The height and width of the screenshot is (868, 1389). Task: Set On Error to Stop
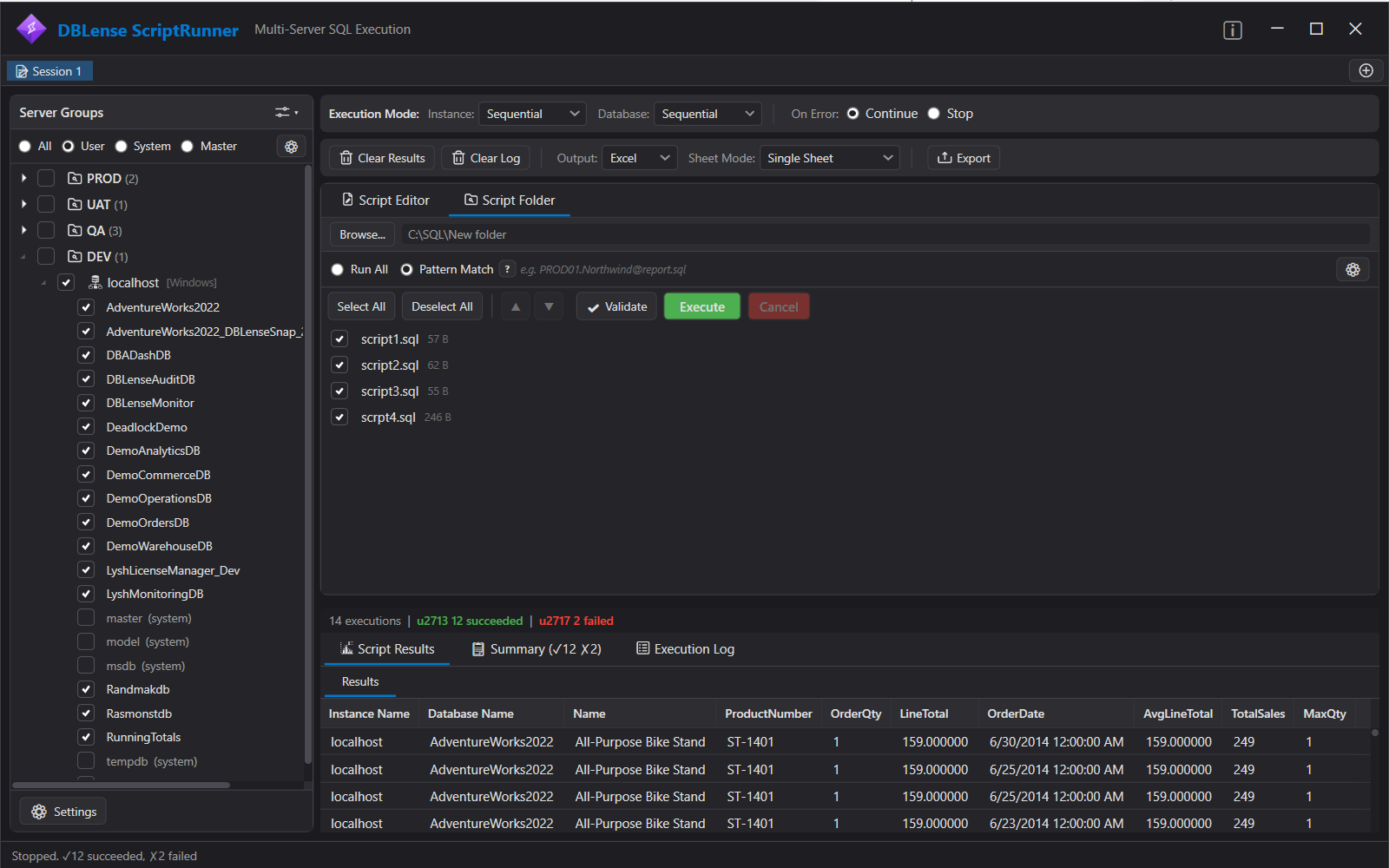934,114
